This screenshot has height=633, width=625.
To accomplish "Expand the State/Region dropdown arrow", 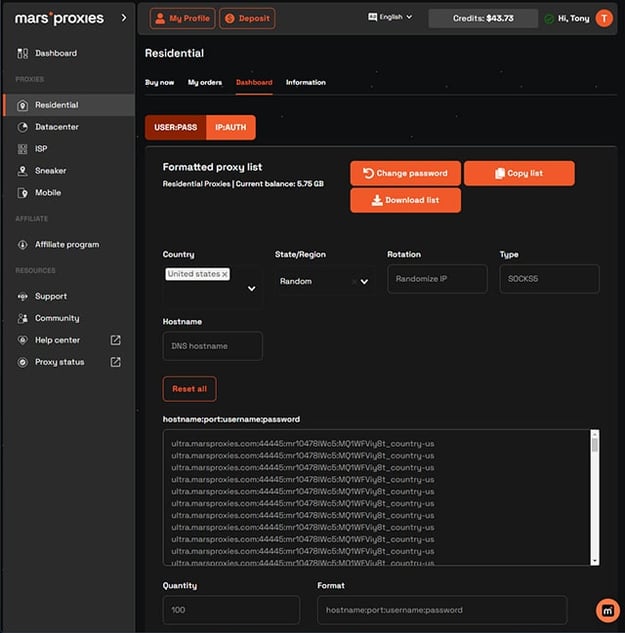I will (x=364, y=281).
